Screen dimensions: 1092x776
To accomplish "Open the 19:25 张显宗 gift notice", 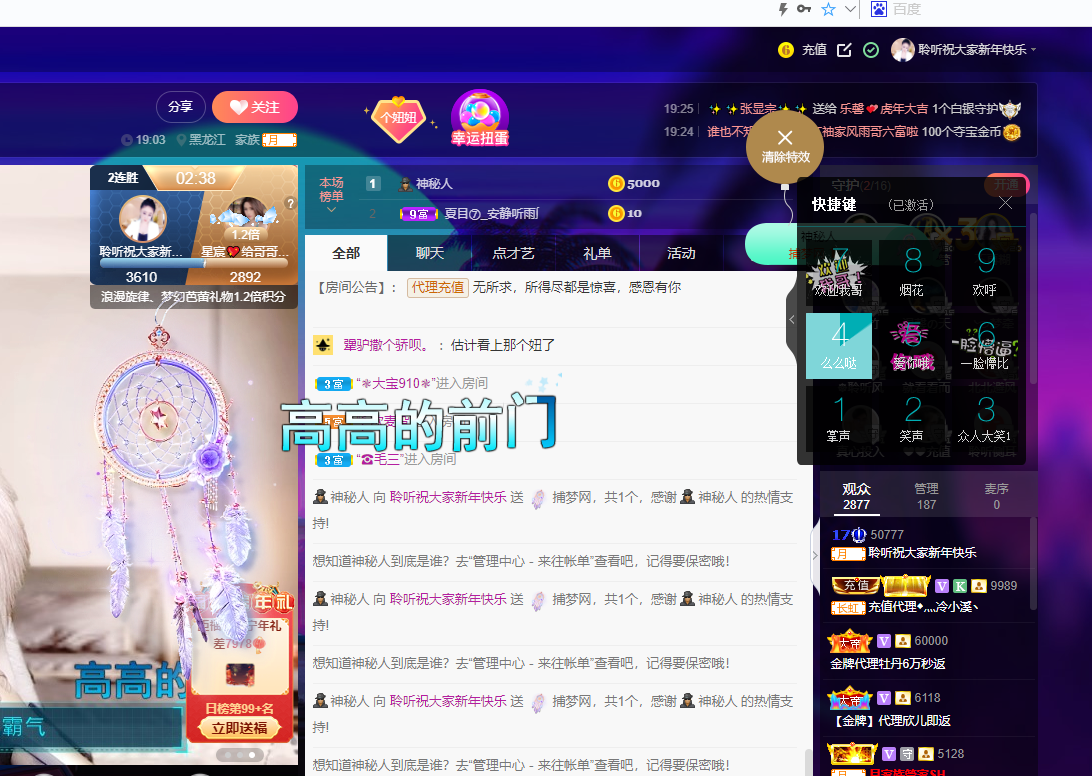I will tap(842, 109).
